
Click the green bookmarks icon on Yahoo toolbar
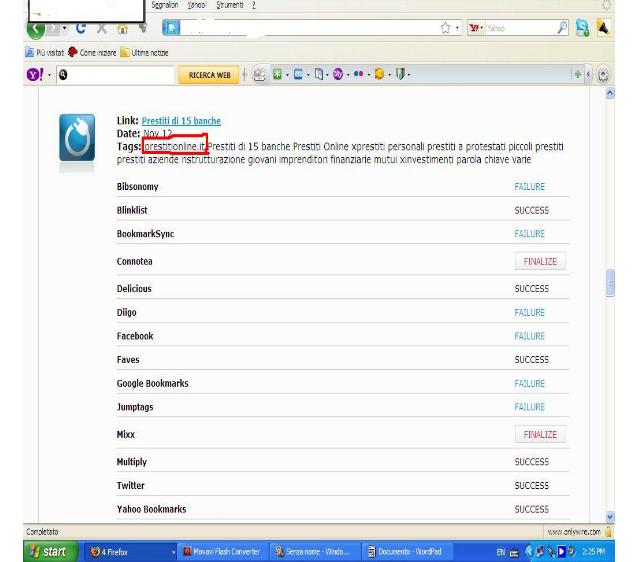pos(277,74)
